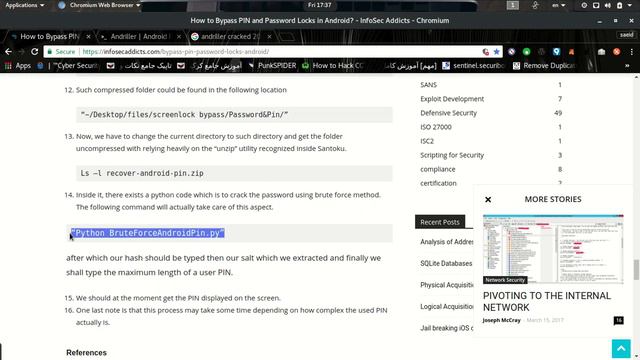The width and height of the screenshot is (640, 360).
Task: Open the ISO 27000 category link
Action: (436, 127)
